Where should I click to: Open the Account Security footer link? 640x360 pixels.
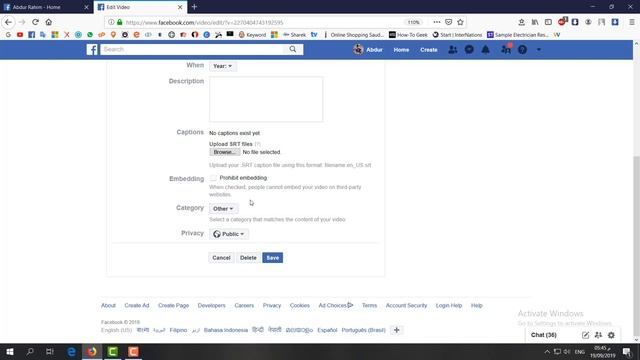coord(407,305)
